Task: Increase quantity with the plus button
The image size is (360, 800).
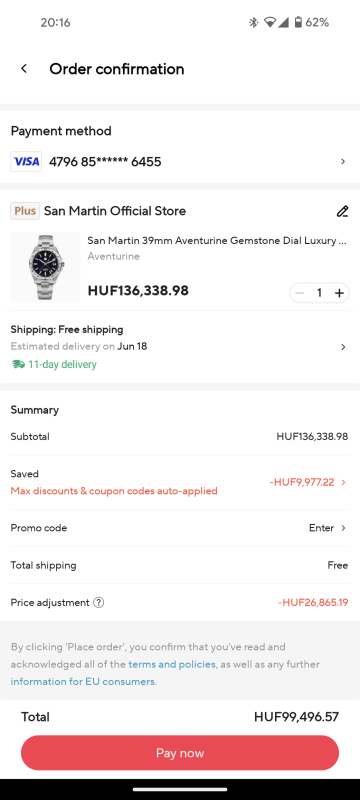Action: pyautogui.click(x=339, y=293)
